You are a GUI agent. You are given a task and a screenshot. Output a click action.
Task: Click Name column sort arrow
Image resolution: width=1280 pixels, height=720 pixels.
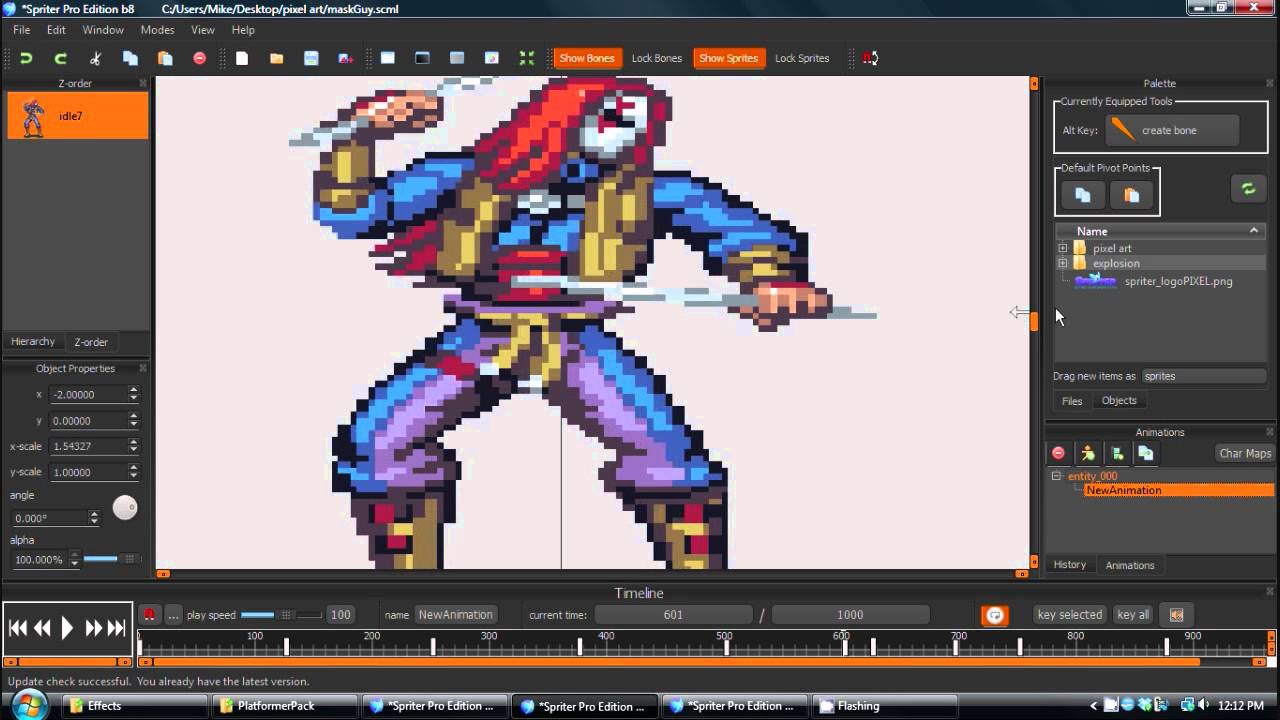1253,231
